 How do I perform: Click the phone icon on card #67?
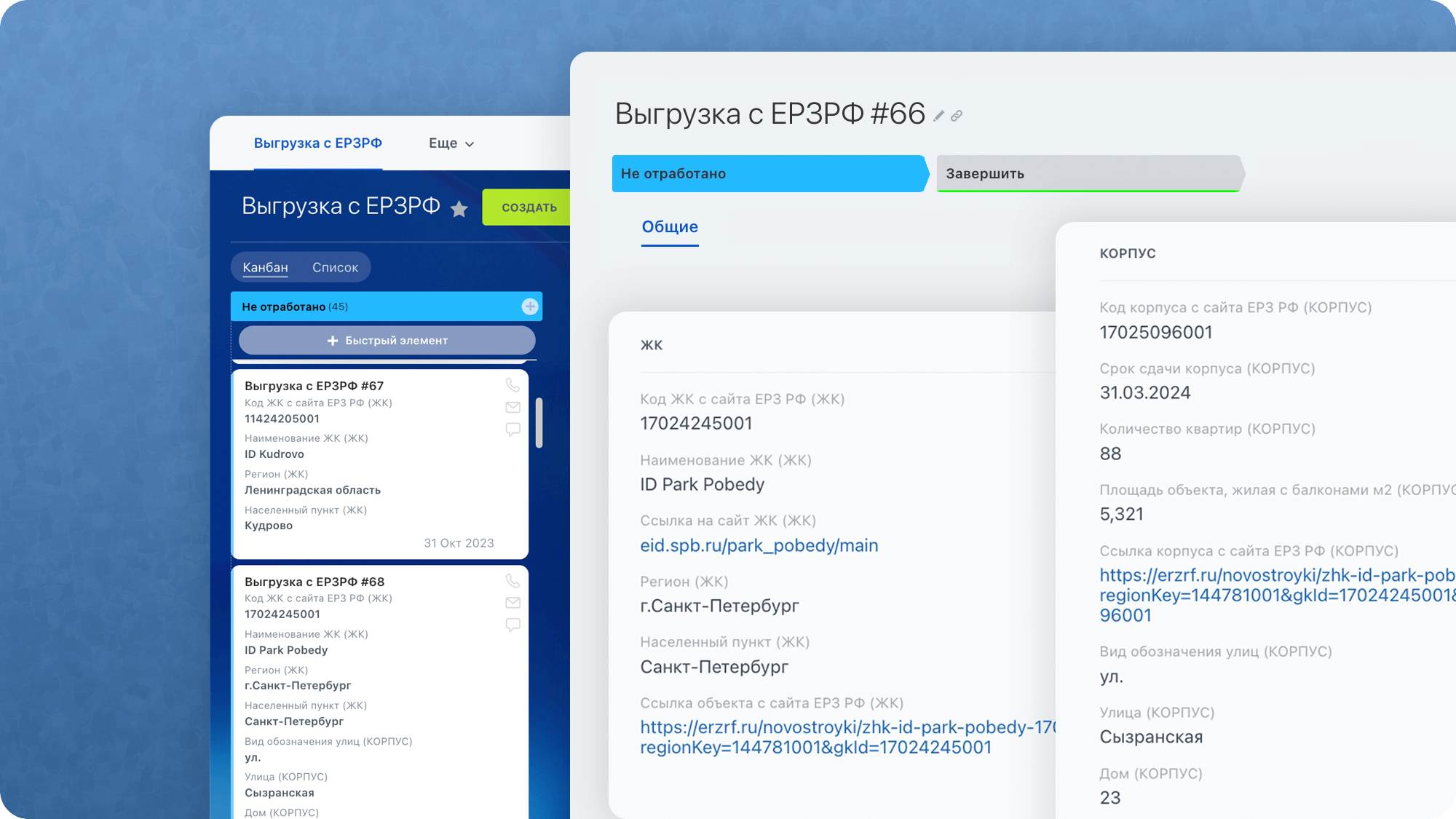pyautogui.click(x=513, y=384)
